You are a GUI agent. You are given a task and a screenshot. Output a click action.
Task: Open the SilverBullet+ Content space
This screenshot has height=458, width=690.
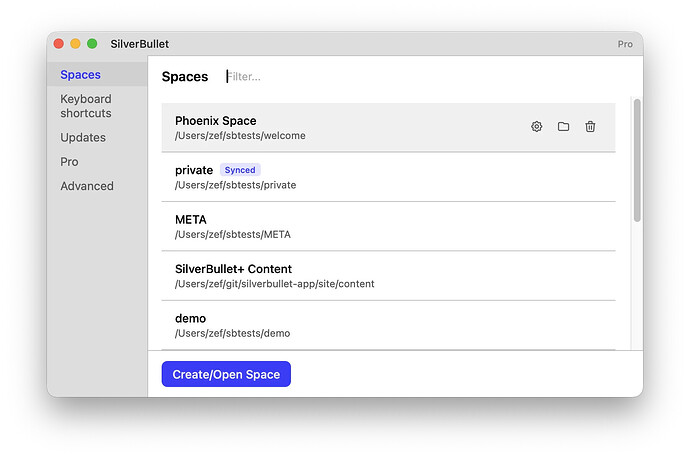388,276
